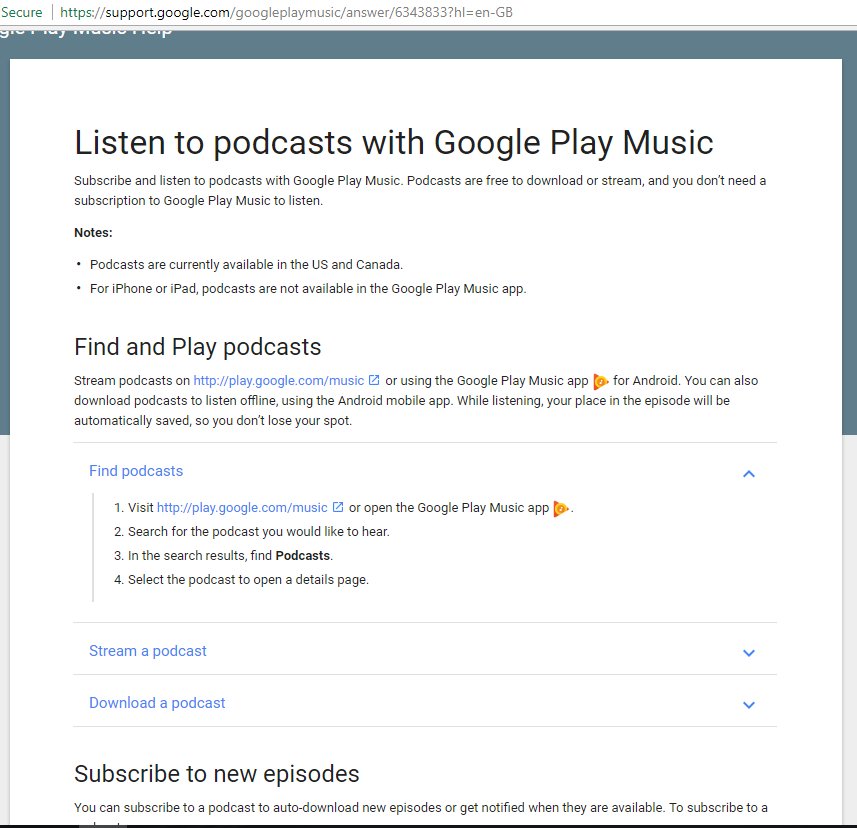The height and width of the screenshot is (828, 857).
Task: Follow play.google.com/music link in Stream podcasts paragraph
Action: pos(279,380)
